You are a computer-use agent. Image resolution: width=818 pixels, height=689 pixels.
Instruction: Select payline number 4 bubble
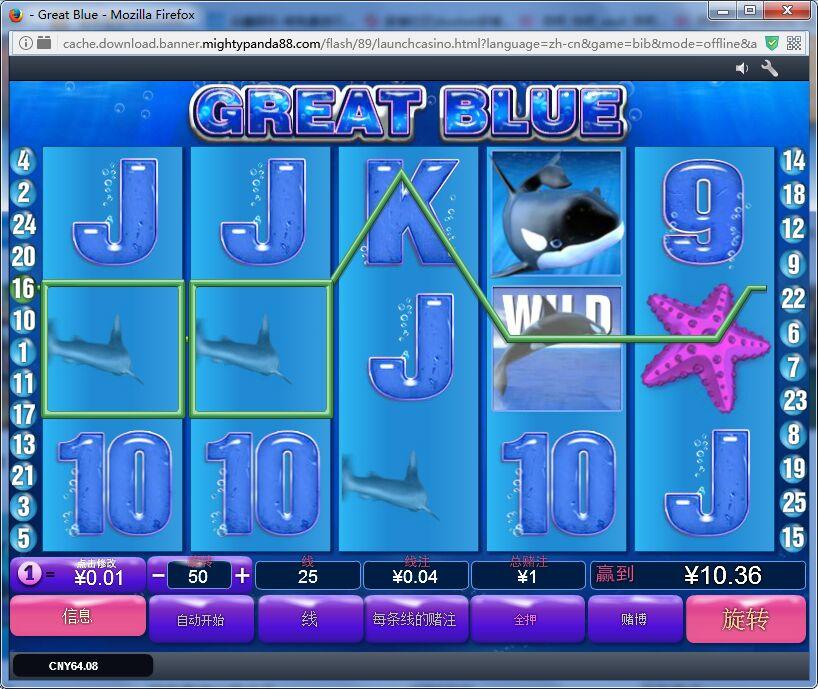(23, 160)
